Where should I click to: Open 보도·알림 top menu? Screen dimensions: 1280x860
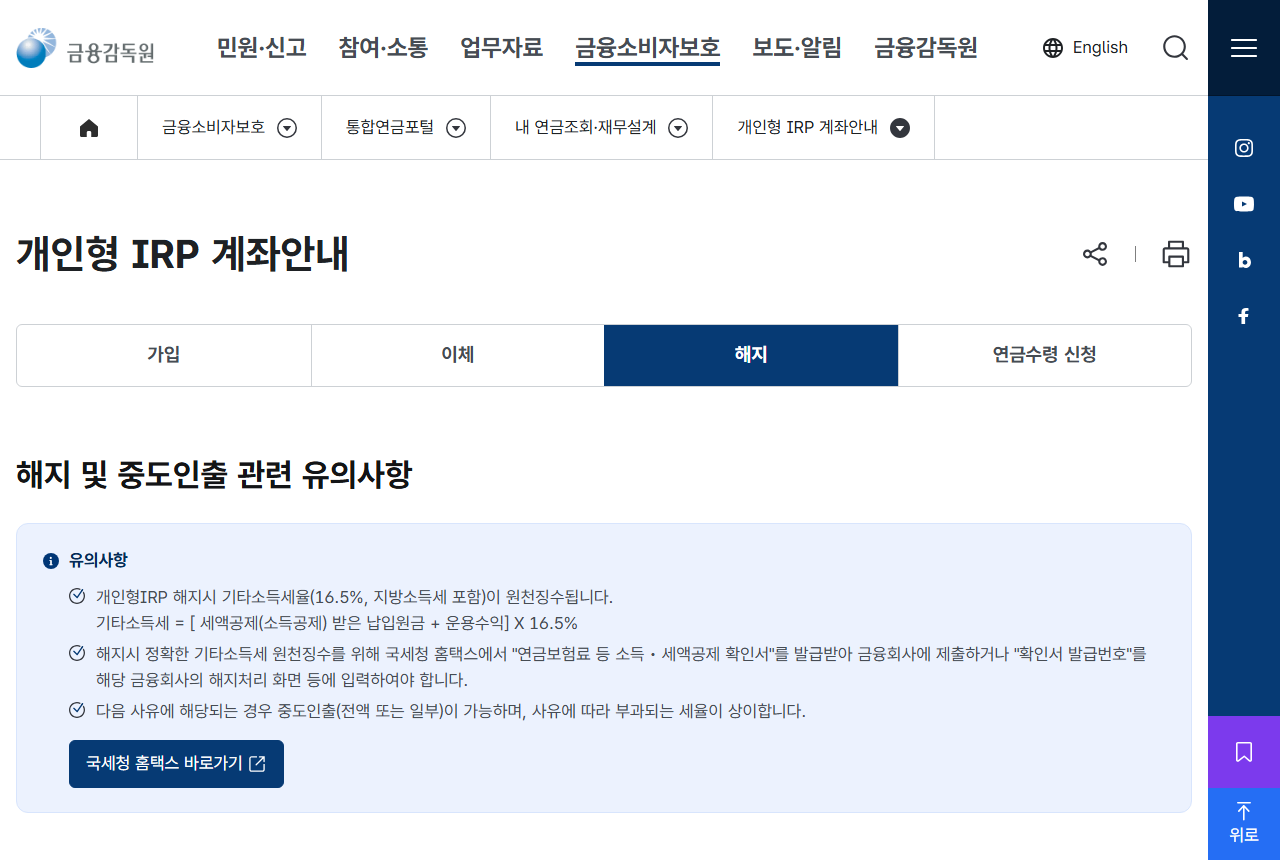pyautogui.click(x=797, y=47)
